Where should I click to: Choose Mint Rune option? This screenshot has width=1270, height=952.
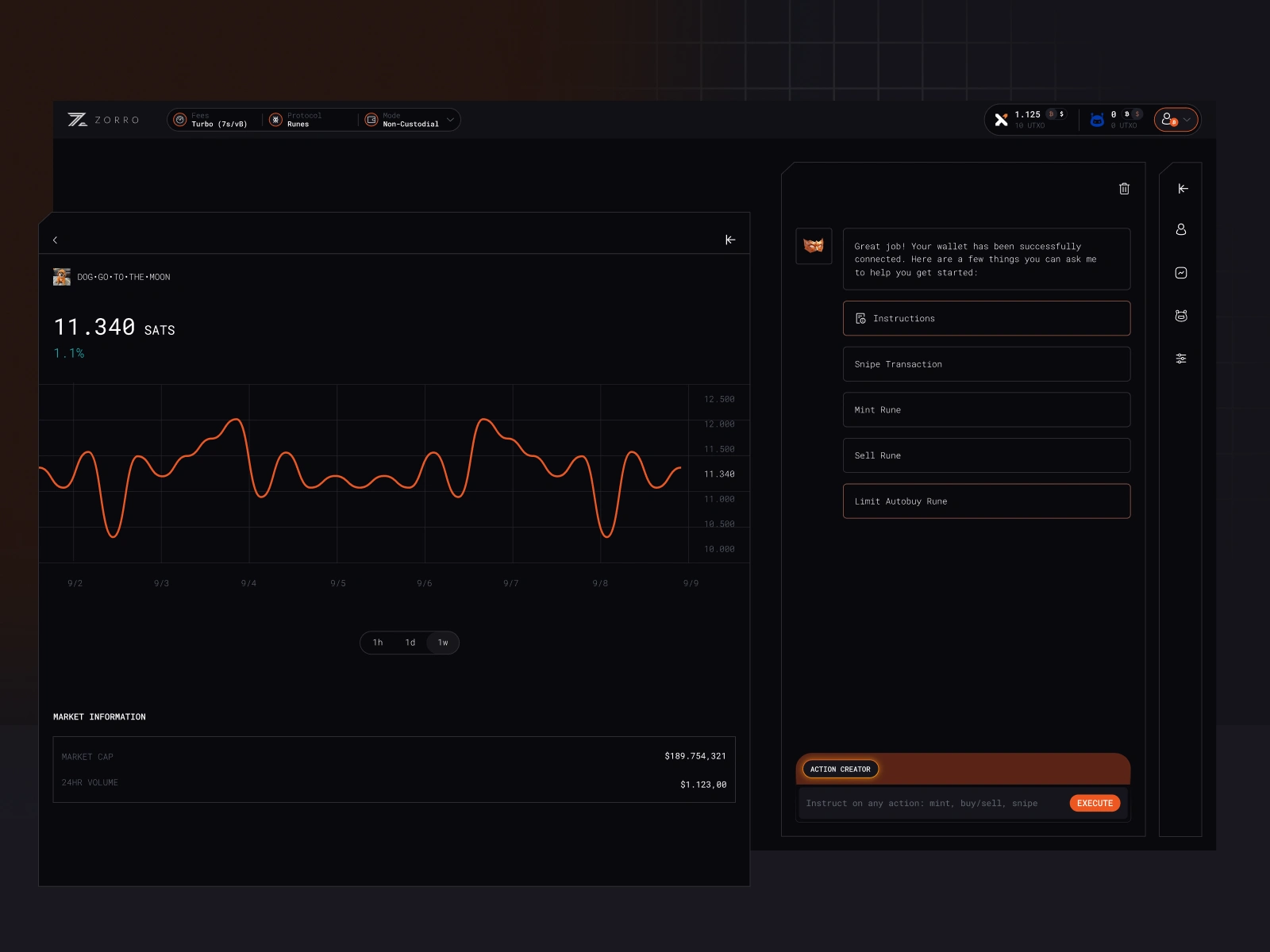(x=987, y=410)
